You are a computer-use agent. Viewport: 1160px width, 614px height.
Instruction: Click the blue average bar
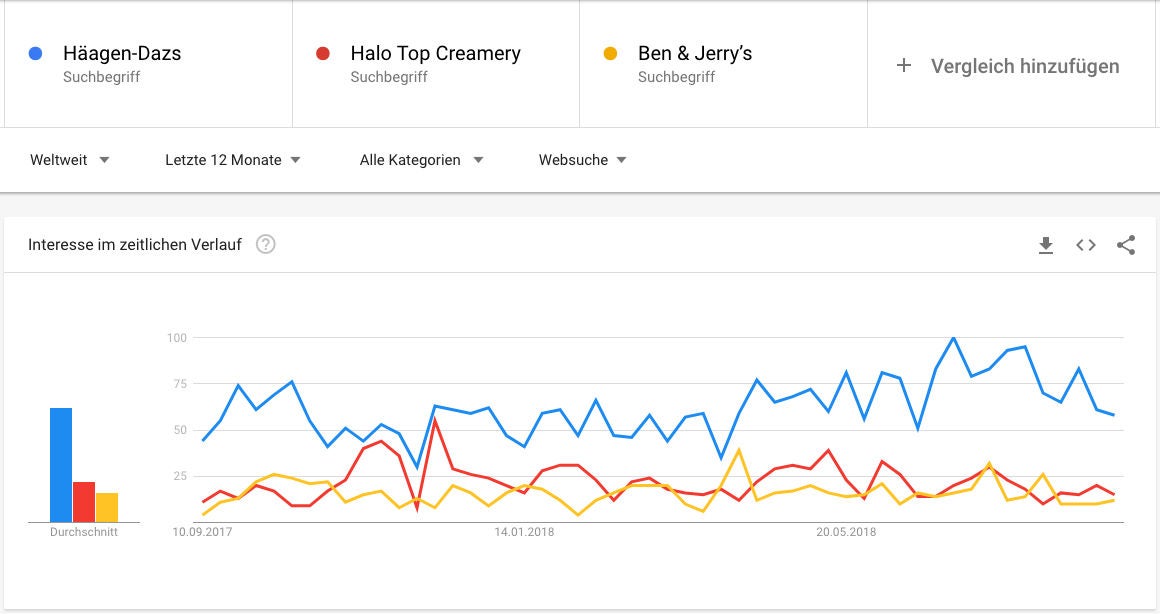coord(61,465)
